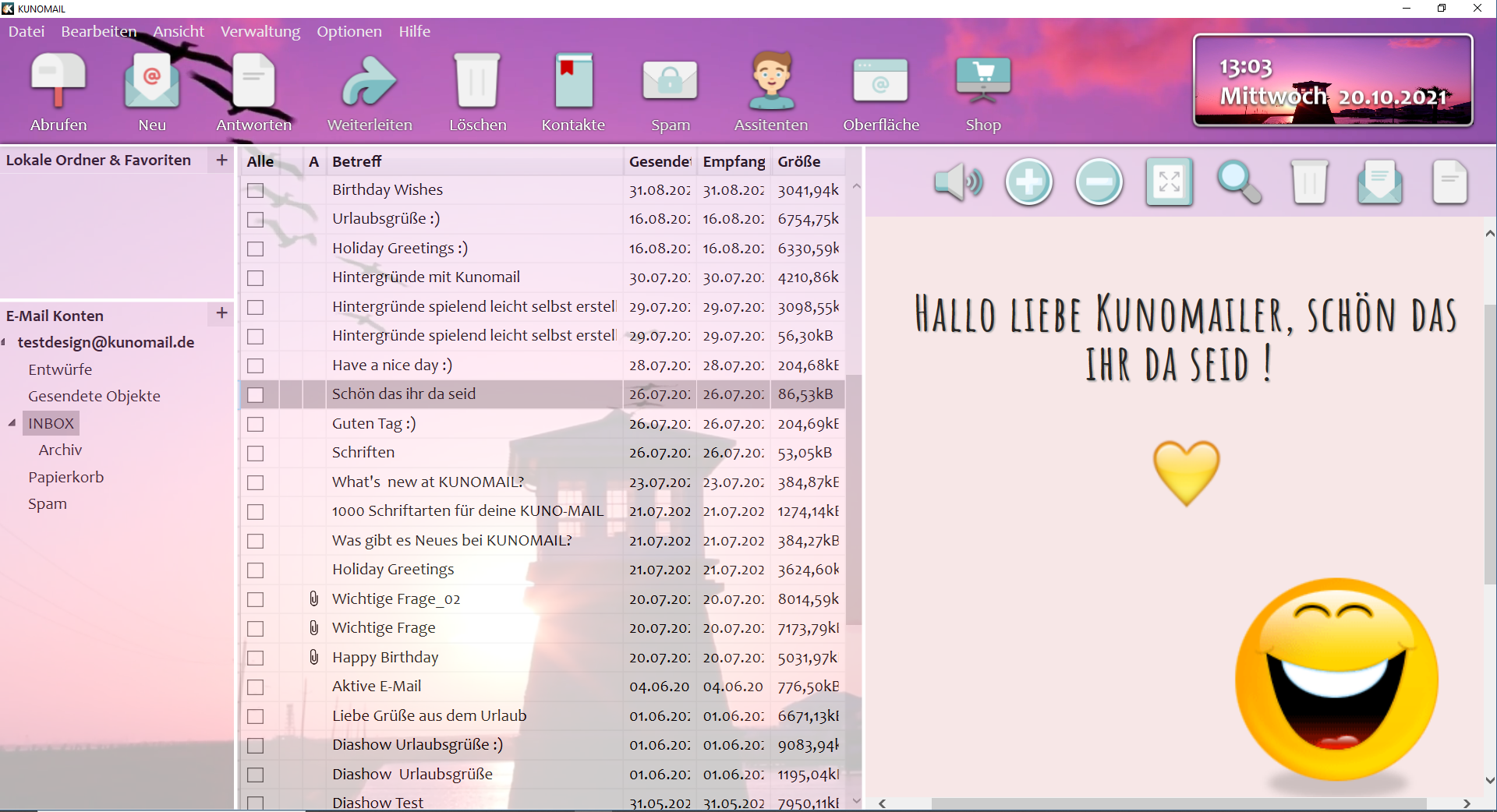The width and height of the screenshot is (1497, 812).
Task: Check the Schön das ihr da seid row
Action: click(255, 395)
